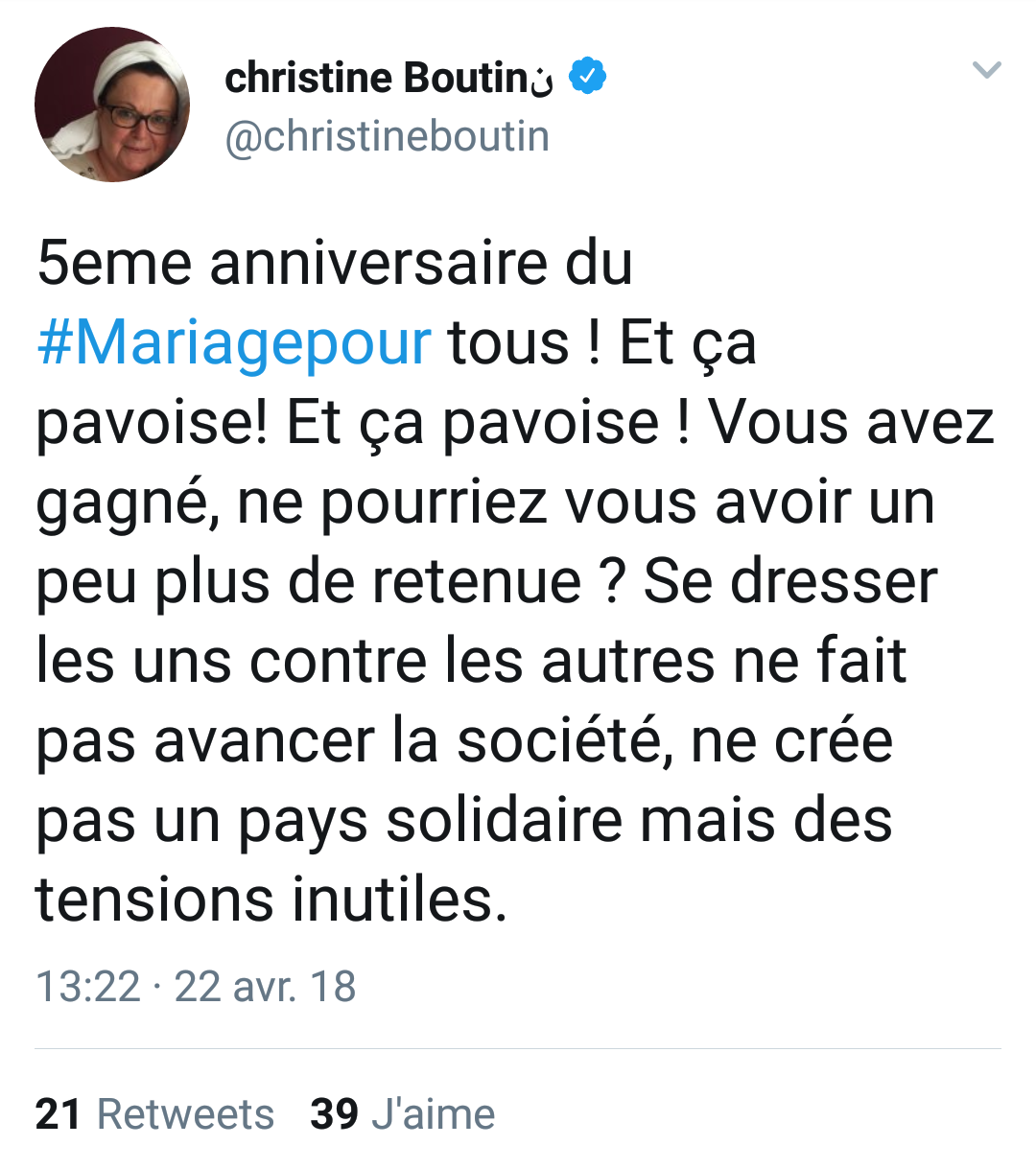Show the Retweets label list
The height and width of the screenshot is (1169, 1036).
point(186,1114)
